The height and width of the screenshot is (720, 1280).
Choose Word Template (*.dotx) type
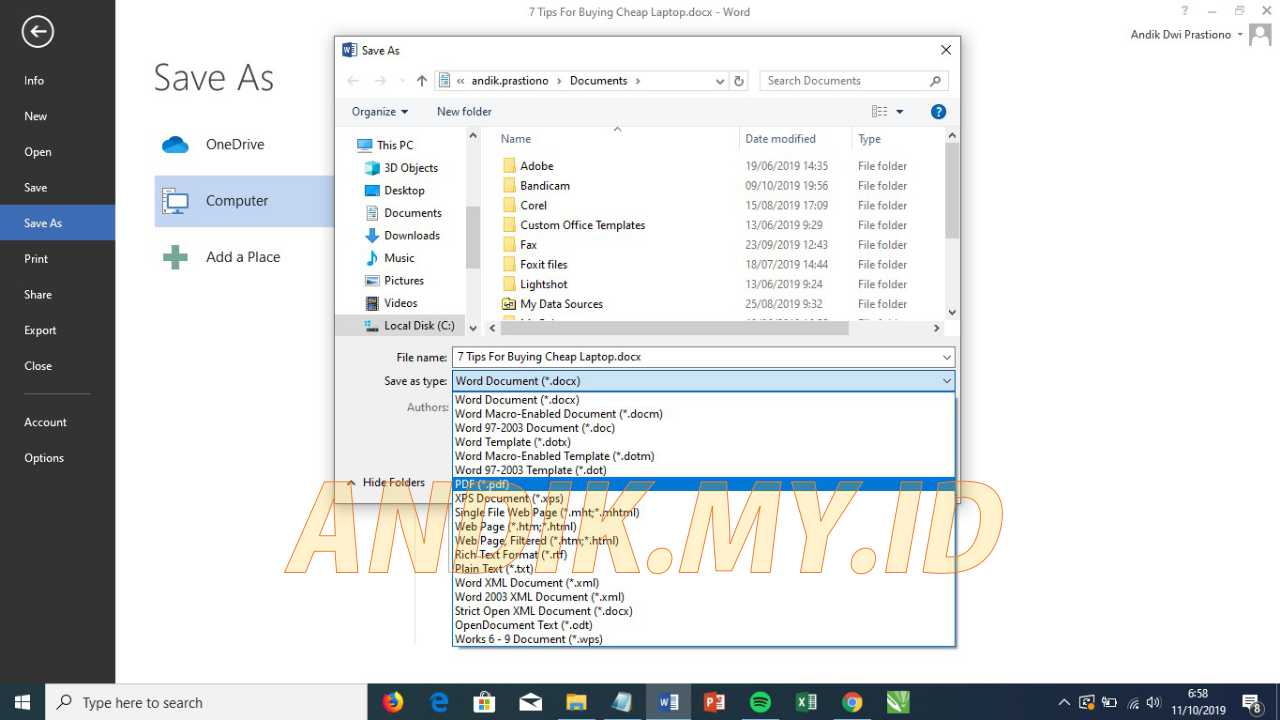tap(704, 442)
